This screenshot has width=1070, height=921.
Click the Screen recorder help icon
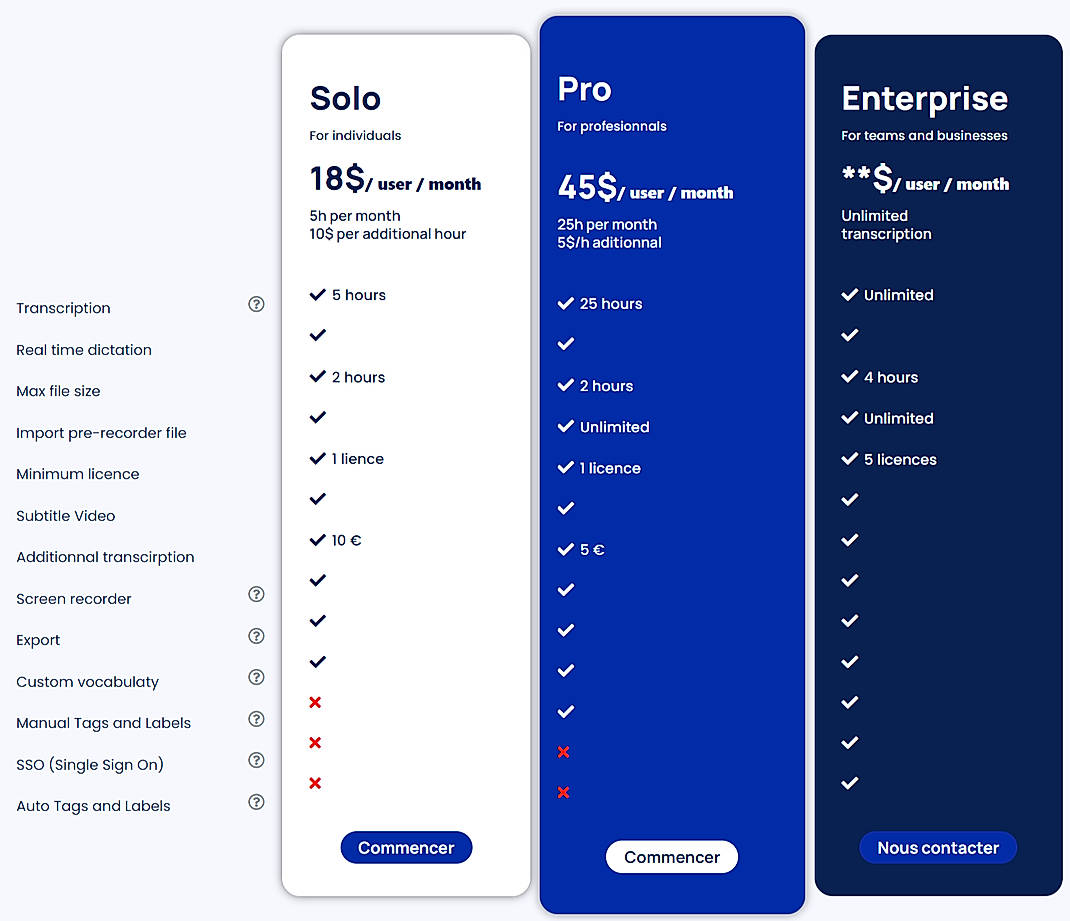tap(256, 594)
